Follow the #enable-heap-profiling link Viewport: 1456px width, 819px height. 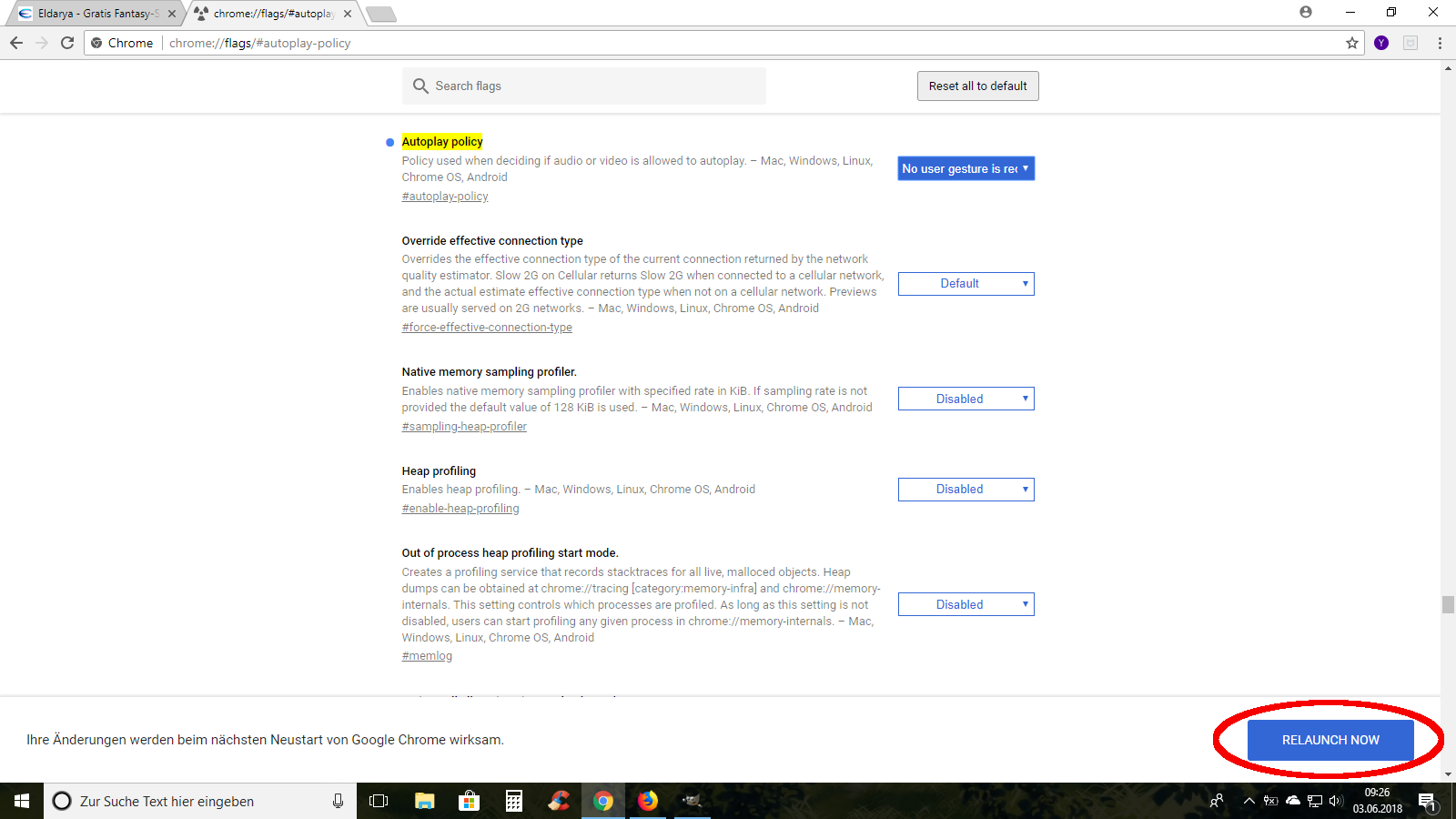tap(460, 509)
